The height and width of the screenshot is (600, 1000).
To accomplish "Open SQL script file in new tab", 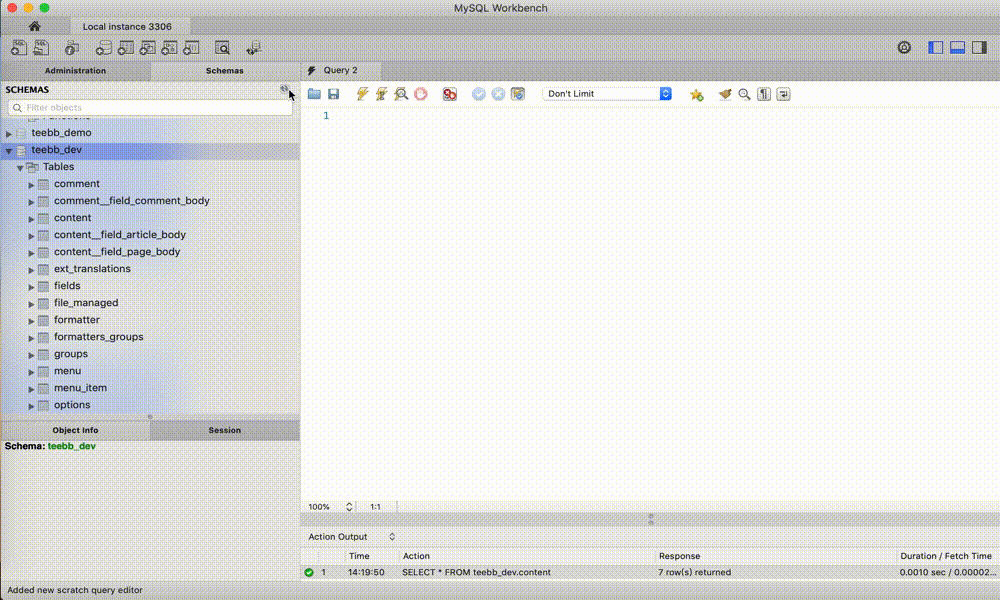I will pyautogui.click(x=41, y=47).
